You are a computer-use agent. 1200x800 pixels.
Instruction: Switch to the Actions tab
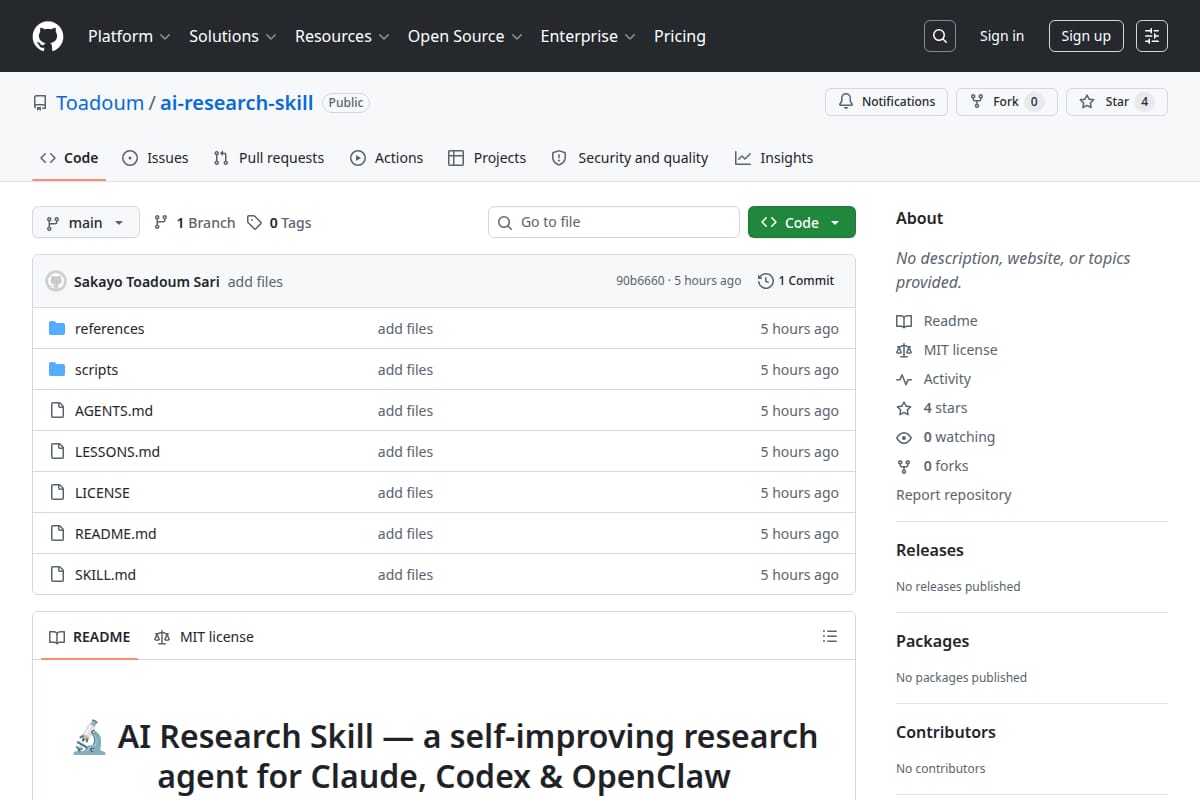tap(387, 158)
